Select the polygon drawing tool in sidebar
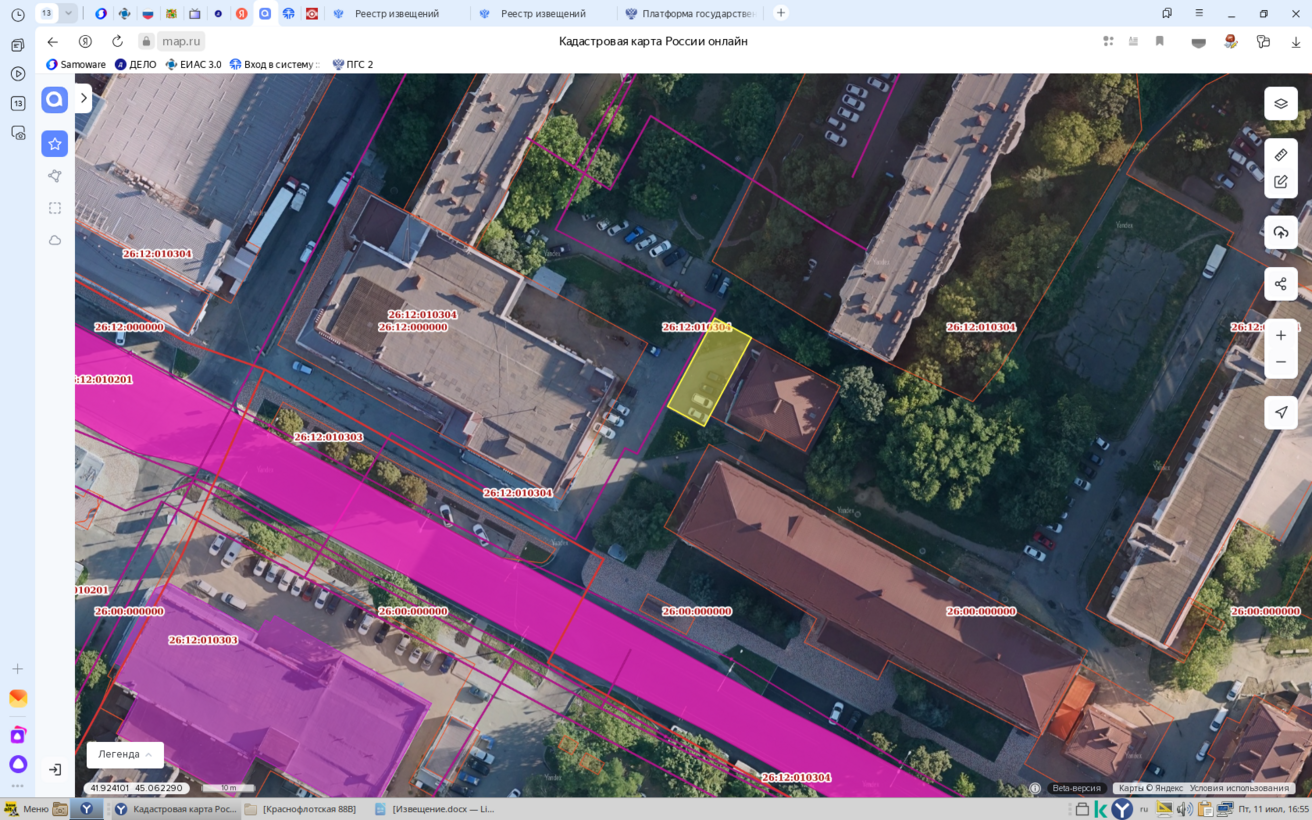The image size is (1312, 820). tap(55, 176)
